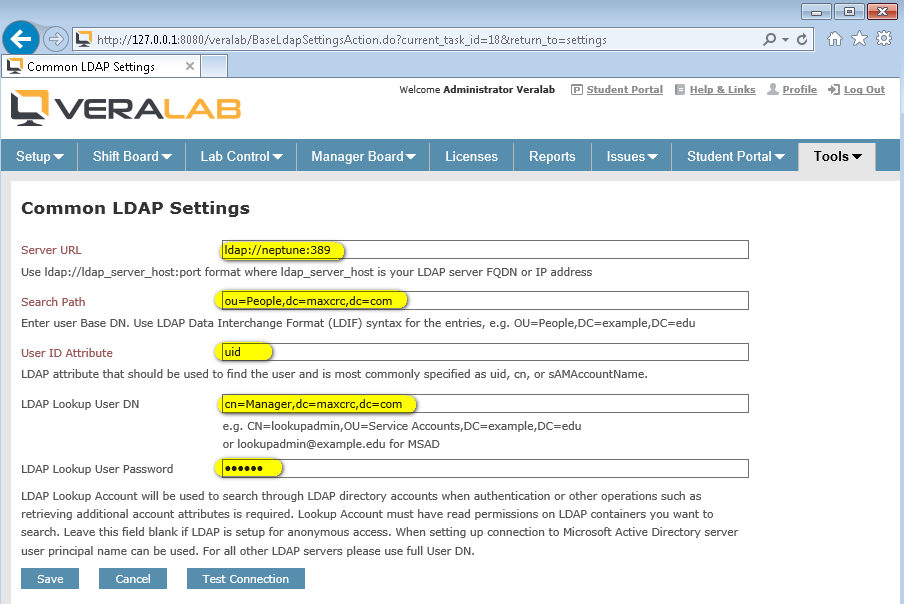Click the Profile person icon
Viewport: 904px width, 604px height.
773,89
